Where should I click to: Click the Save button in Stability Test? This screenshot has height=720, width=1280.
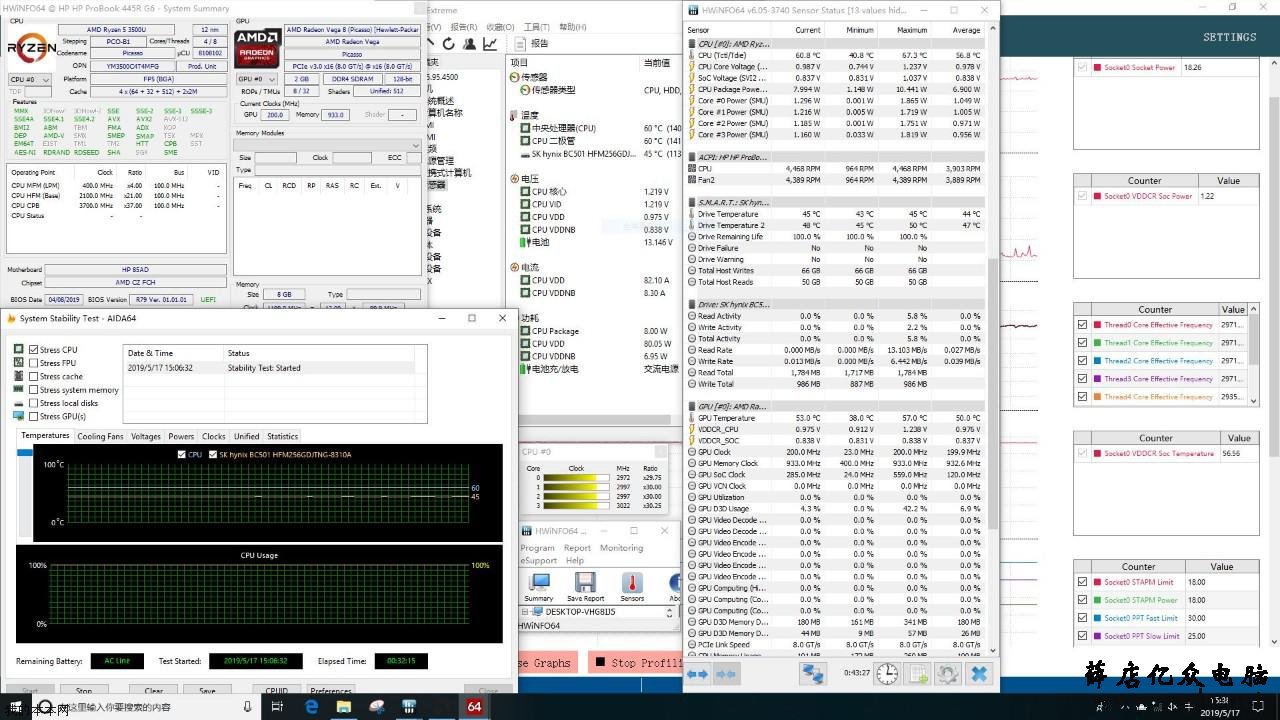tap(207, 691)
